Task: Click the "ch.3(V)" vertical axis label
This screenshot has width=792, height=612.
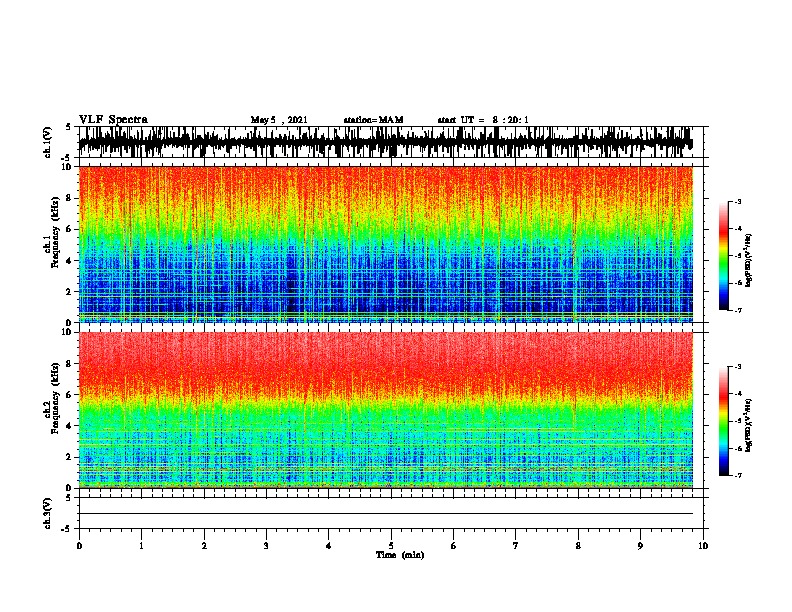Action: pyautogui.click(x=48, y=513)
